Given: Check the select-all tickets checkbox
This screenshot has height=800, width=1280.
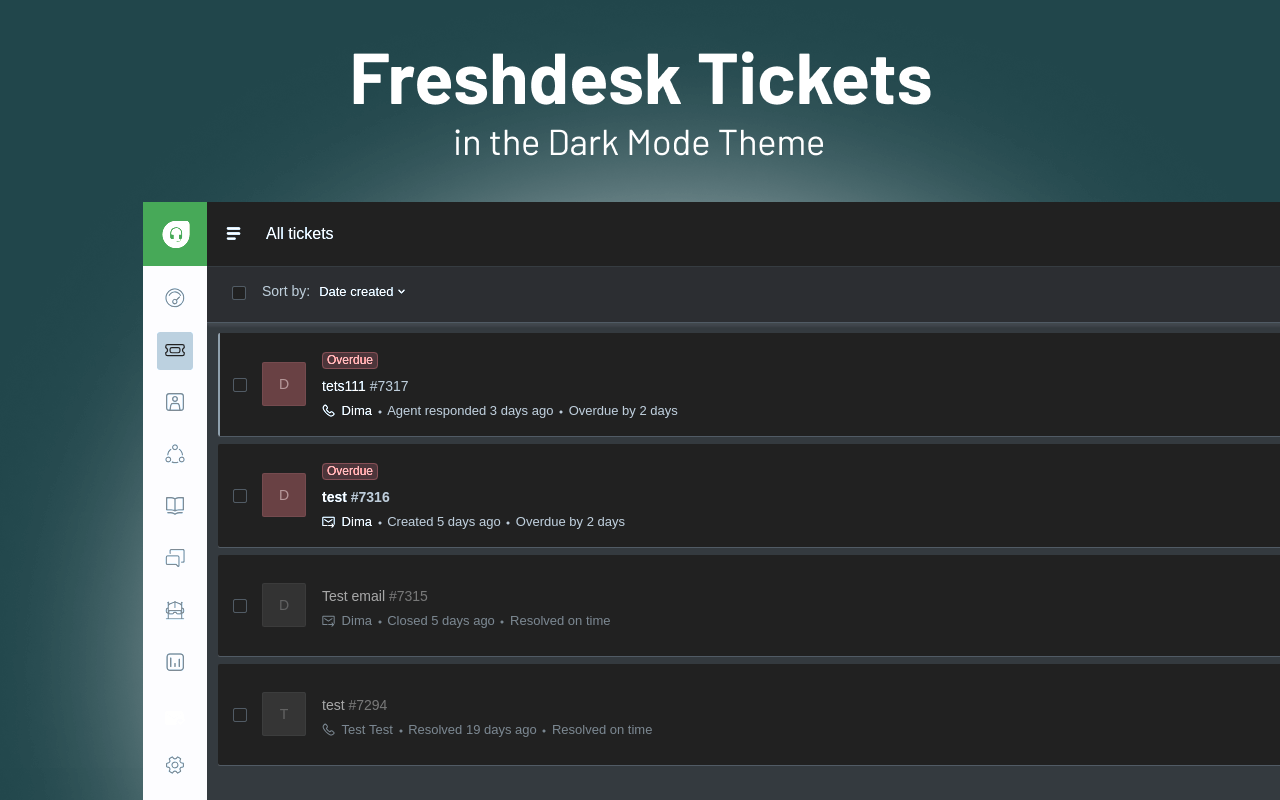Looking at the screenshot, I should pos(239,292).
